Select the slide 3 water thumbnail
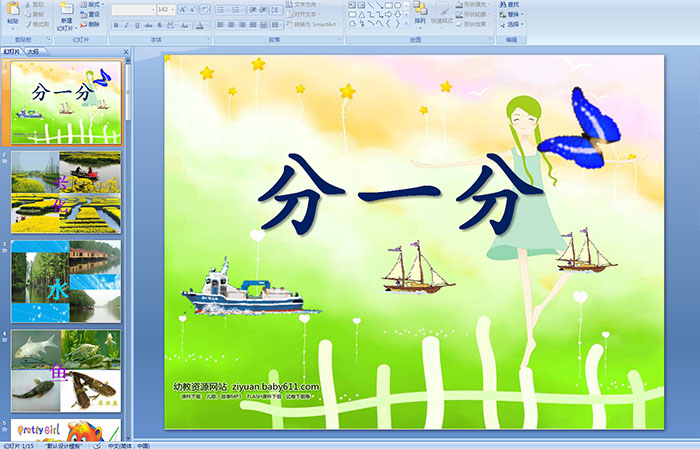This screenshot has width=700, height=449. click(x=66, y=280)
